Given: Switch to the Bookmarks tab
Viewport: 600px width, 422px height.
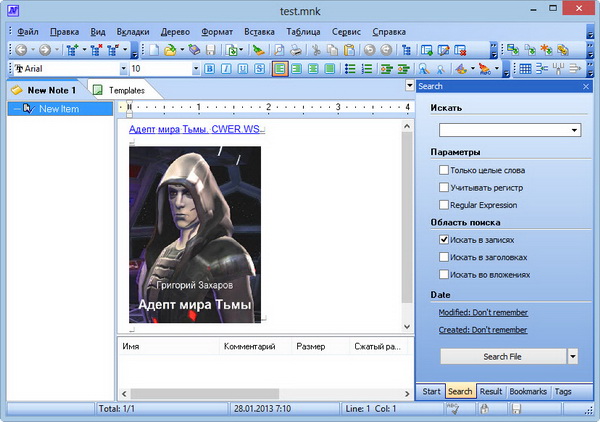Looking at the screenshot, I should click(x=527, y=392).
